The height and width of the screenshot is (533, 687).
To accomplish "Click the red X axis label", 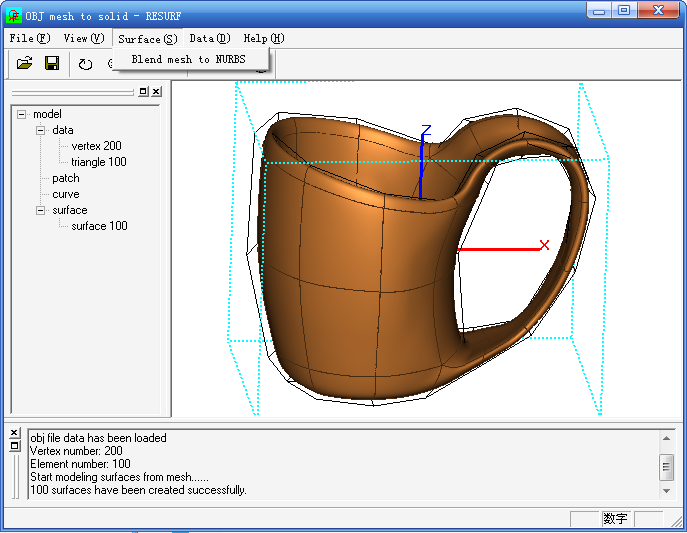I will (544, 245).
